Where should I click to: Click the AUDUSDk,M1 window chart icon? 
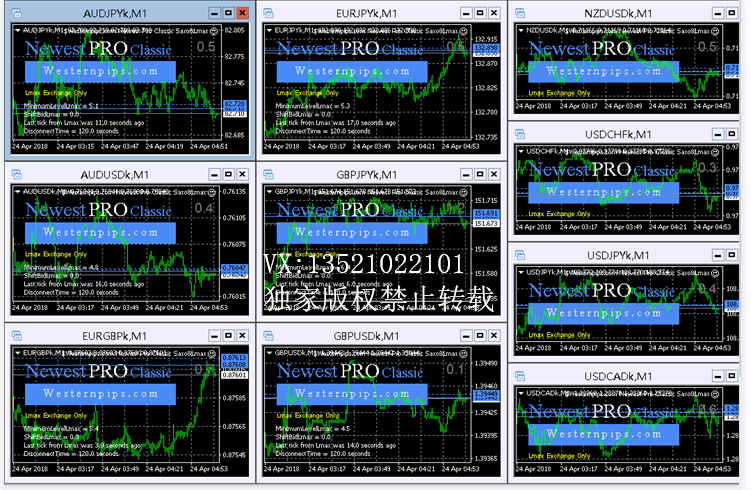point(16,174)
